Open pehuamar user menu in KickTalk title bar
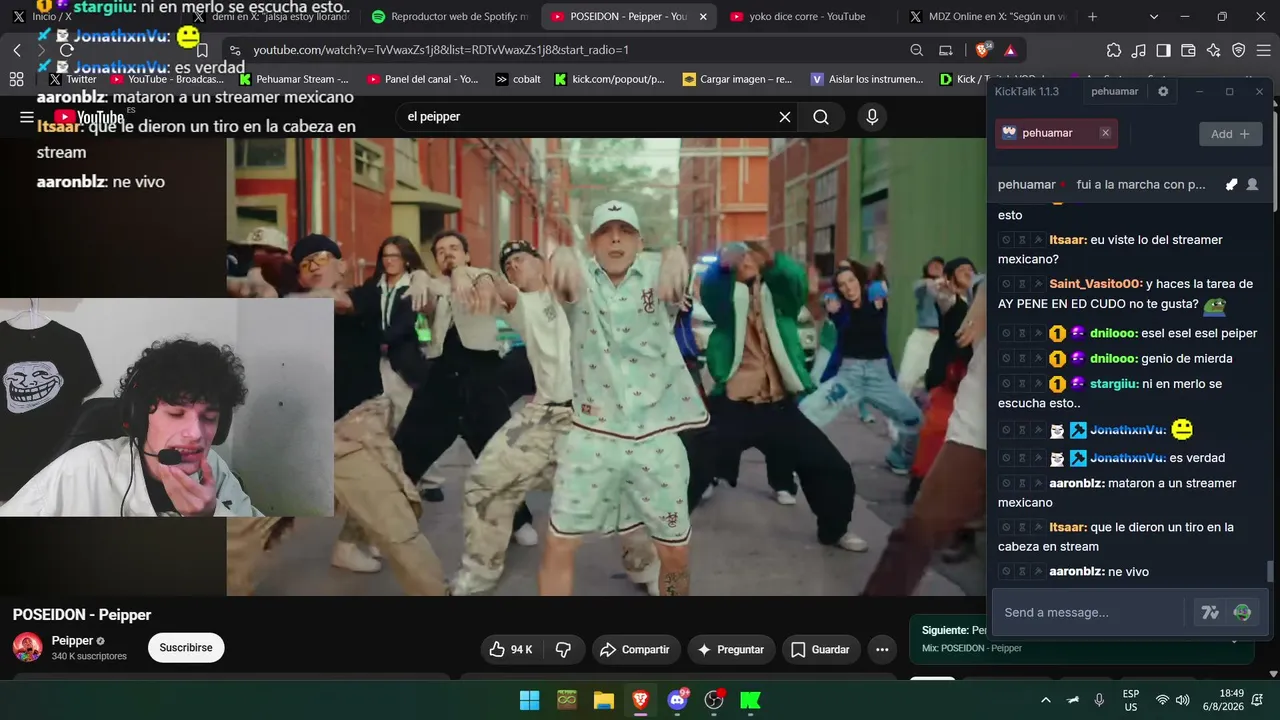 tap(1114, 91)
